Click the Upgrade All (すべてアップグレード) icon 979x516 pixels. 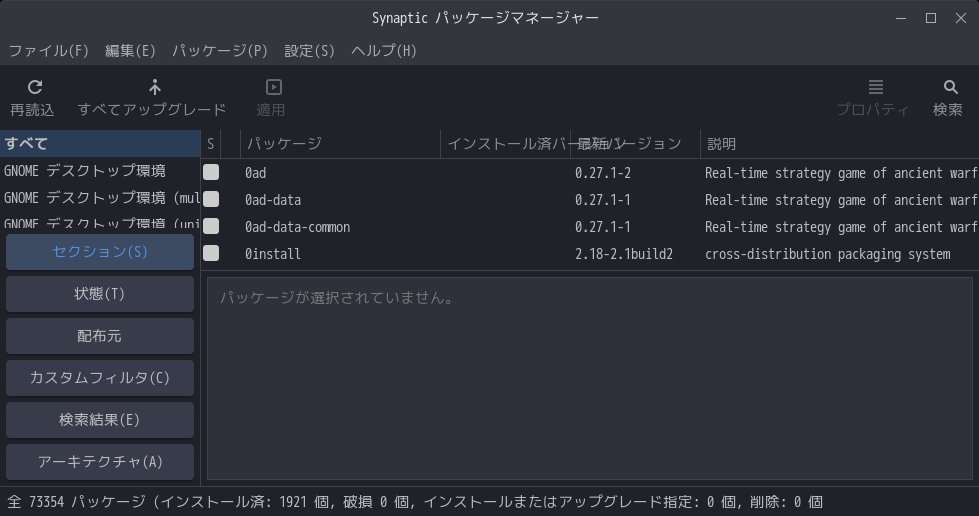click(154, 88)
